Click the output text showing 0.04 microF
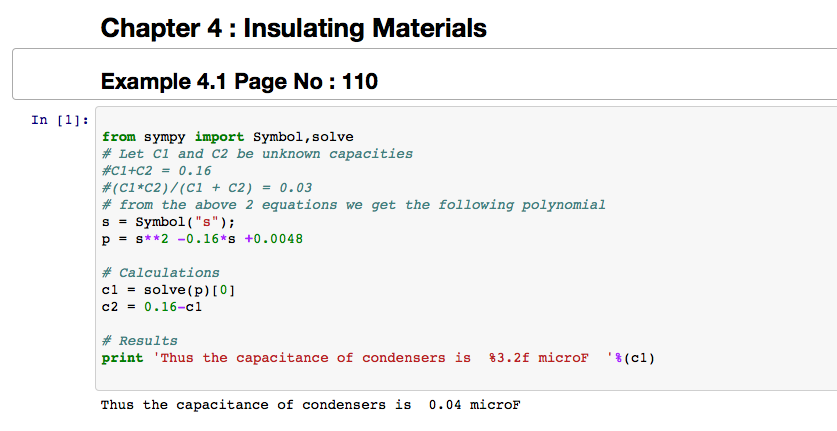 [x=311, y=405]
